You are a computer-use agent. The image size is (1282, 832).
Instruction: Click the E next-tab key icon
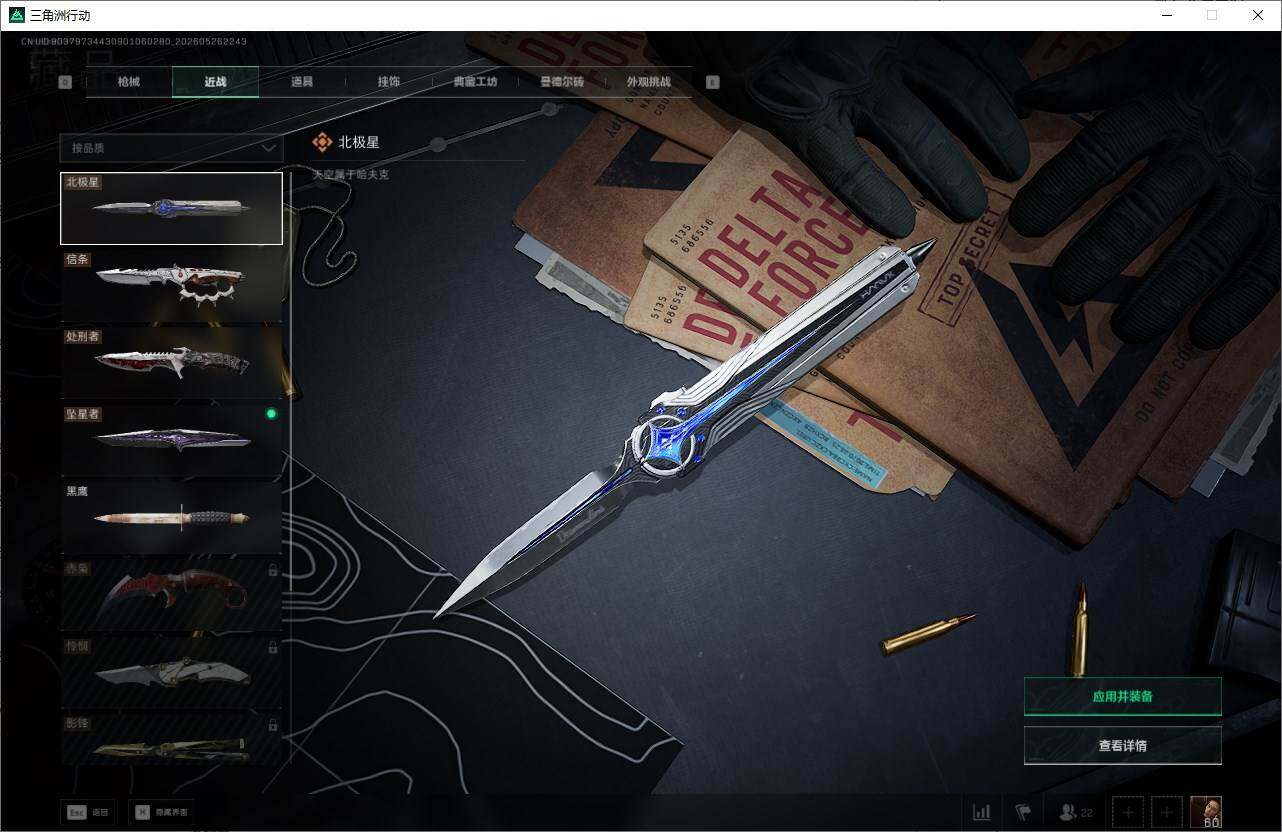click(713, 83)
